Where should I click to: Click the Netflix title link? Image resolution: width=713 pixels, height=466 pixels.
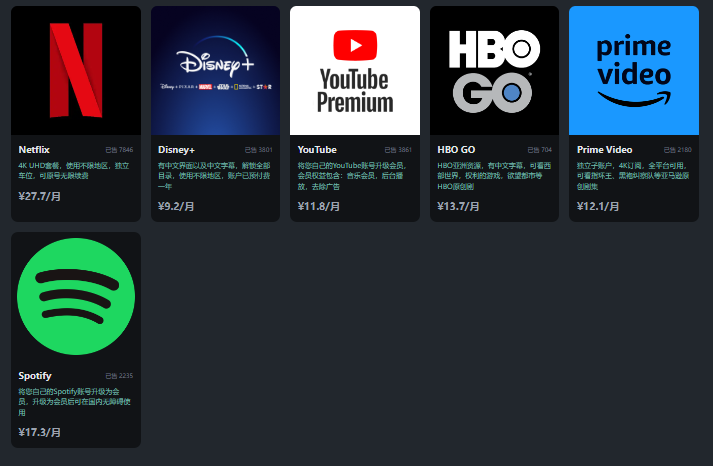(34, 150)
